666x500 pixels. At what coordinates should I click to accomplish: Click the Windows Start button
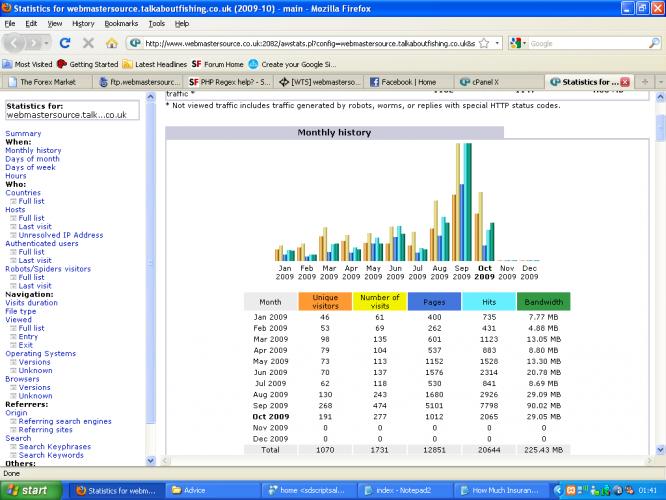35,490
